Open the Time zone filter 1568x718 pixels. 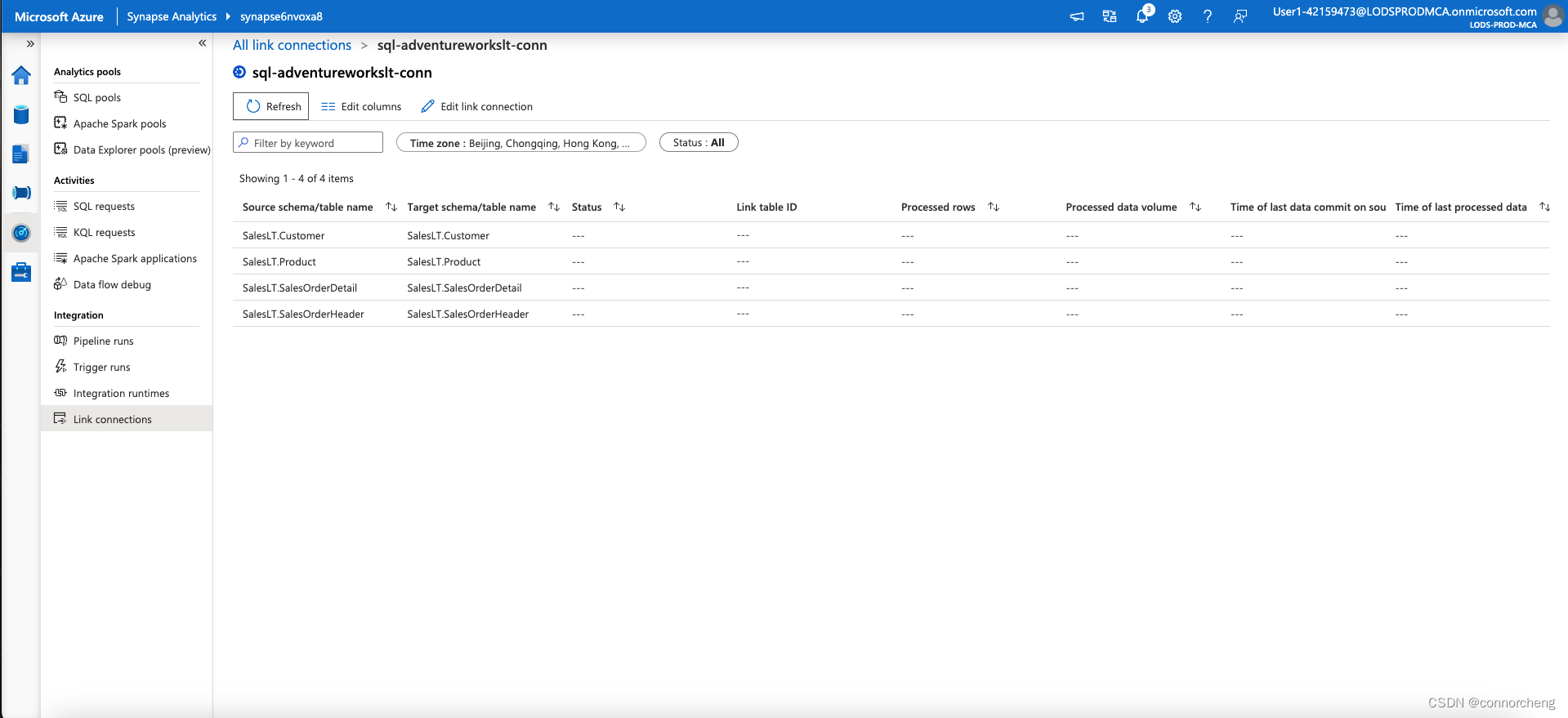pos(521,142)
